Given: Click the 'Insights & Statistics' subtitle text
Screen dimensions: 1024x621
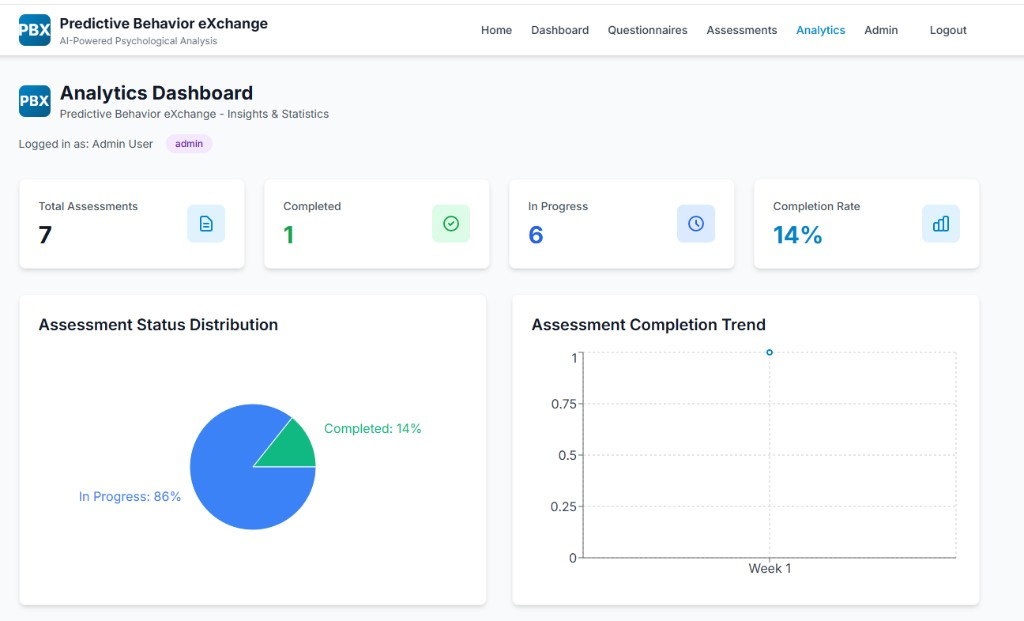Looking at the screenshot, I should (x=278, y=114).
